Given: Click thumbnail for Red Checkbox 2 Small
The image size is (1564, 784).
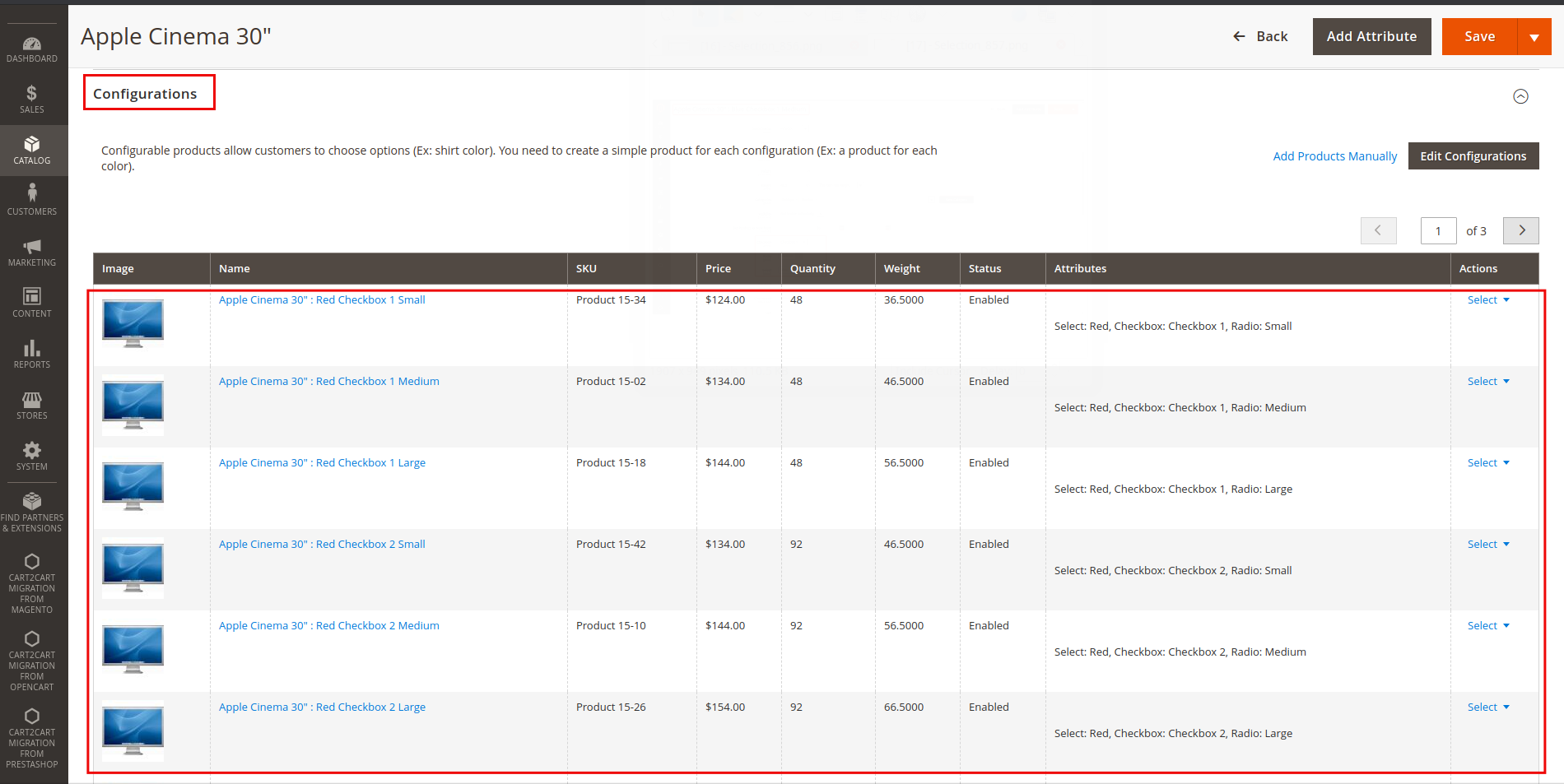Looking at the screenshot, I should [x=133, y=568].
